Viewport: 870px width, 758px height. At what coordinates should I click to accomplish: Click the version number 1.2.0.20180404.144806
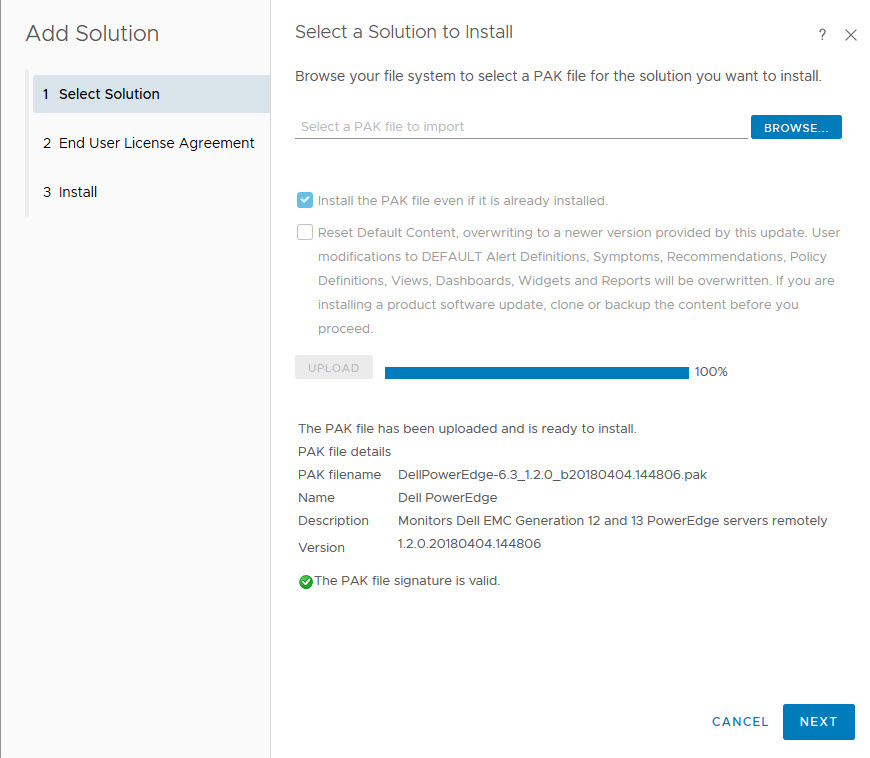pyautogui.click(x=469, y=544)
